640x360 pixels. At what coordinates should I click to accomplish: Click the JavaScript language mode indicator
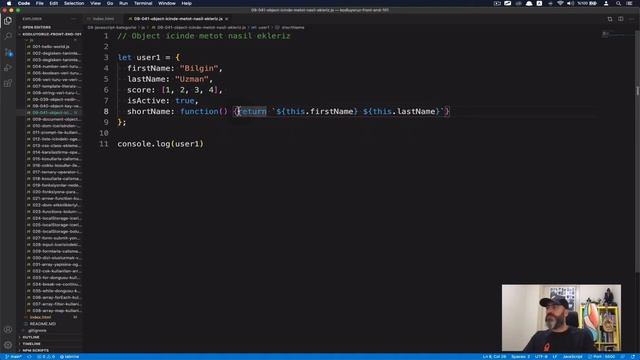[572, 357]
